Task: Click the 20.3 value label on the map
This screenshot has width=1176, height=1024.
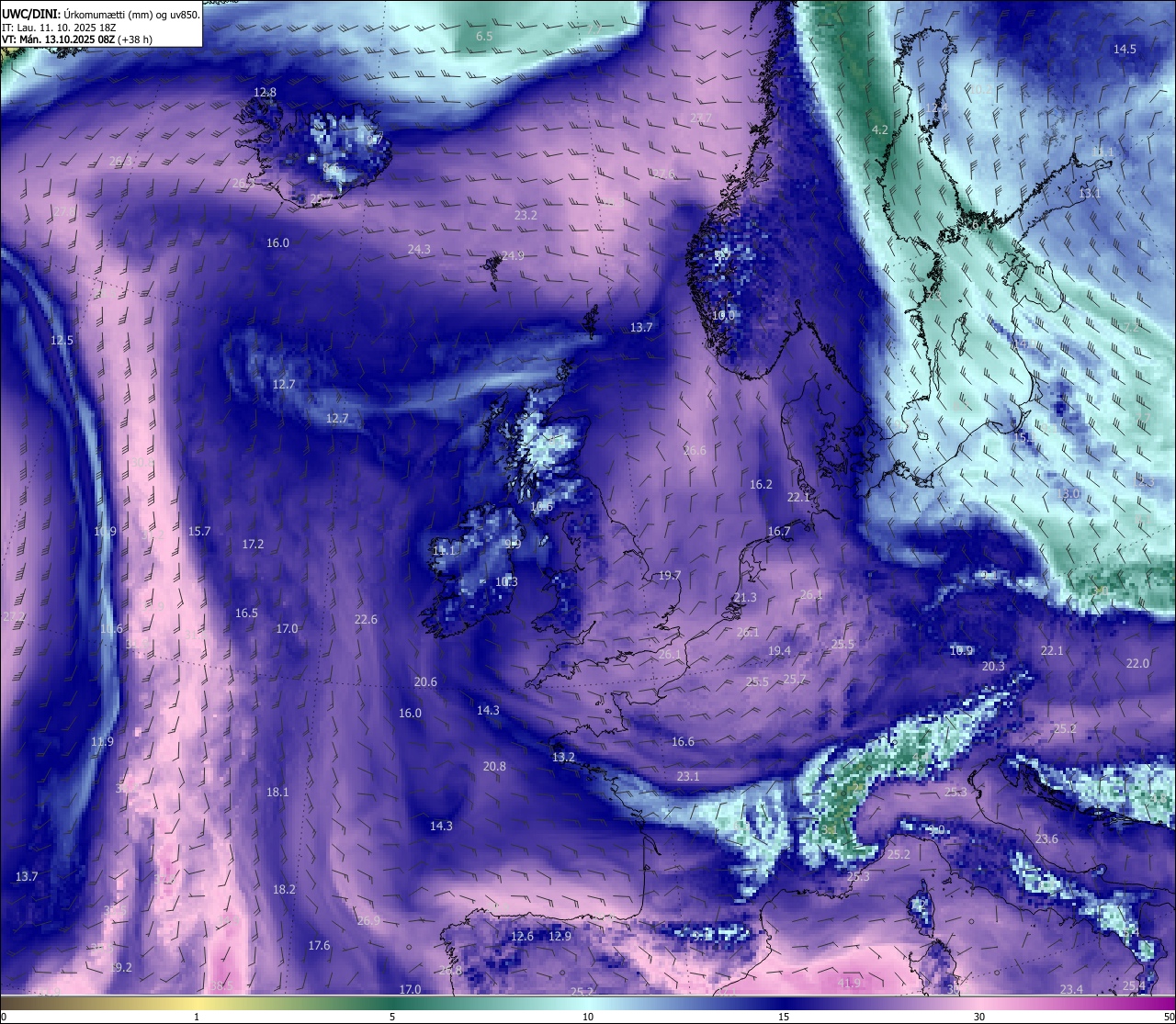Action: click(x=993, y=666)
